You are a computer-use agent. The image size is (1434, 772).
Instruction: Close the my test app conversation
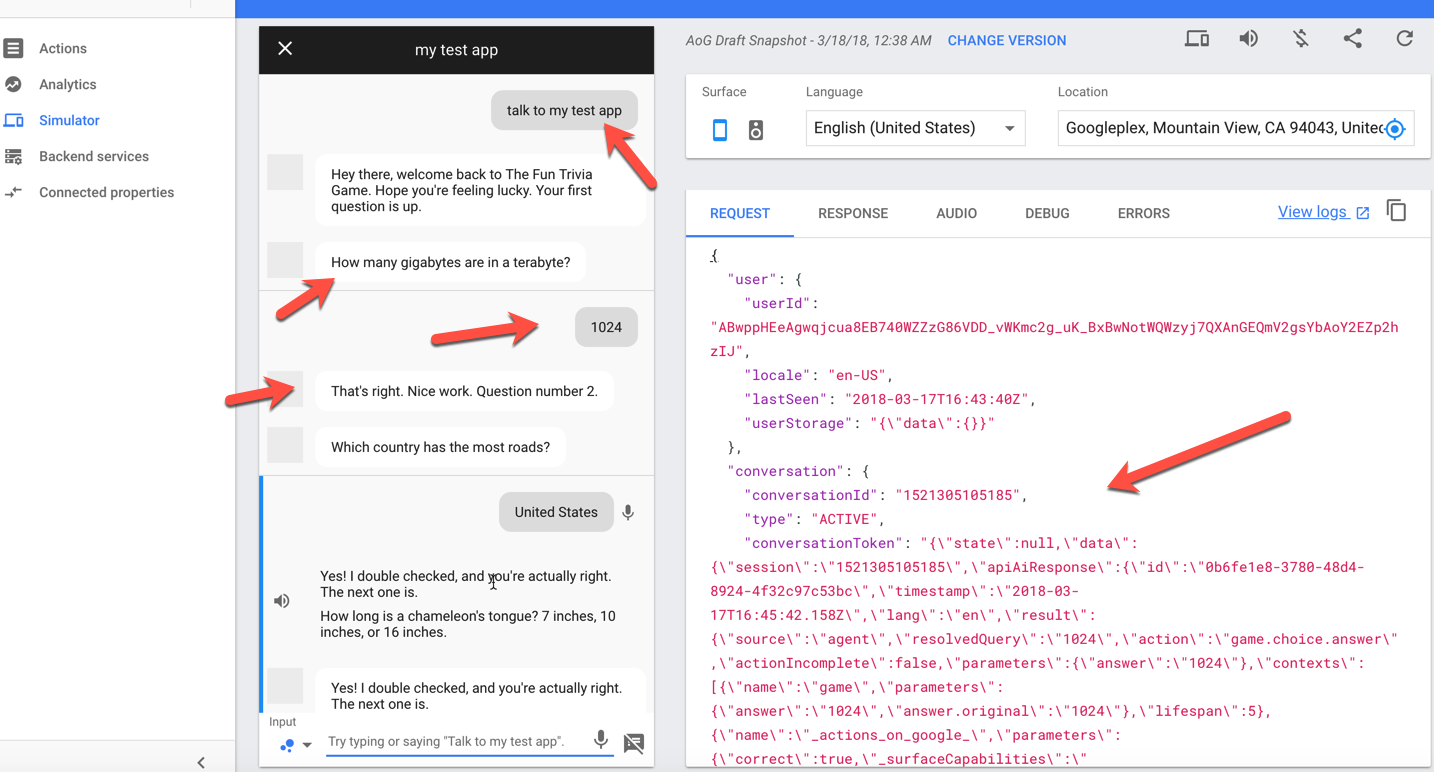coord(285,49)
